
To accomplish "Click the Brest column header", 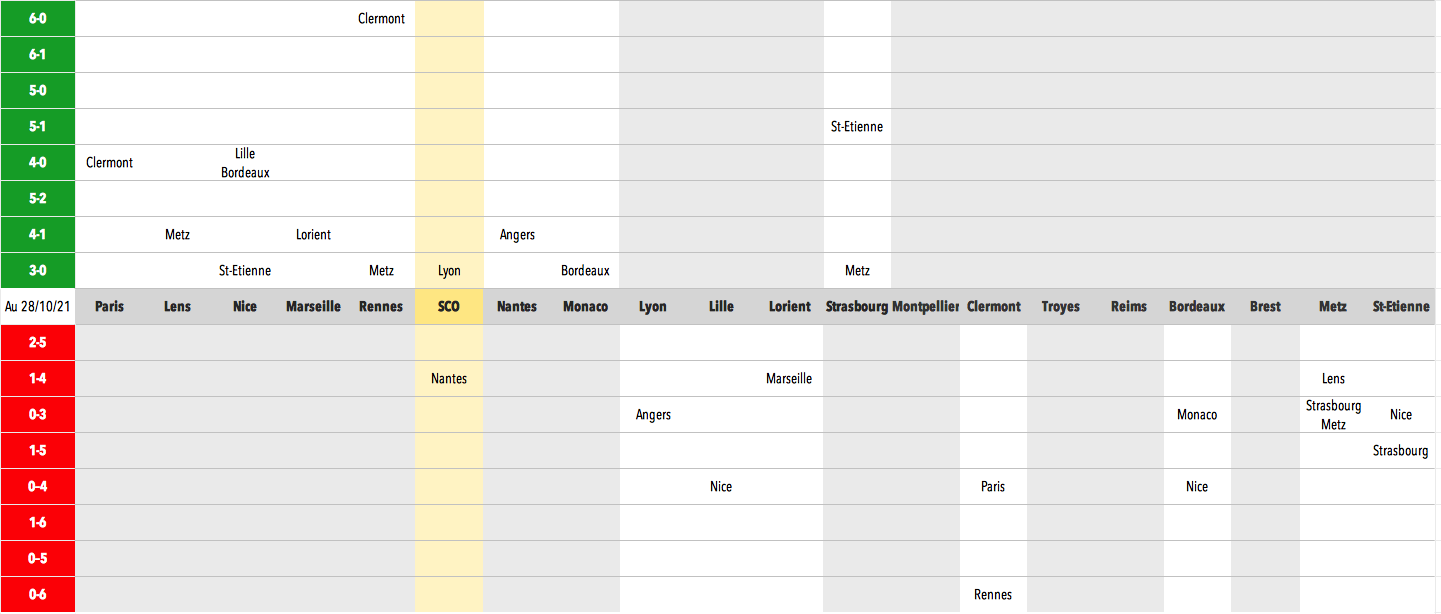I will point(1265,307).
